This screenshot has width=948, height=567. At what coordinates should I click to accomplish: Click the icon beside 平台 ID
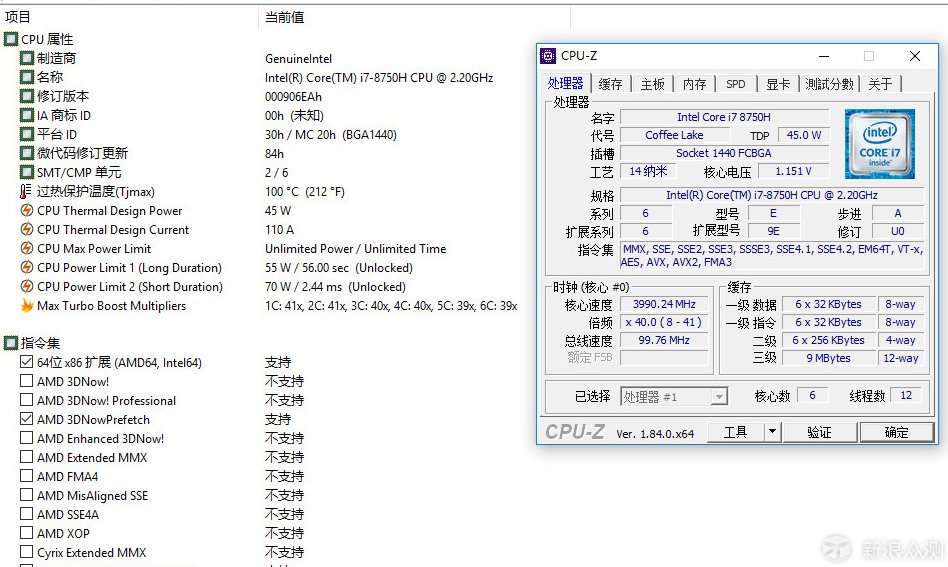pos(27,134)
